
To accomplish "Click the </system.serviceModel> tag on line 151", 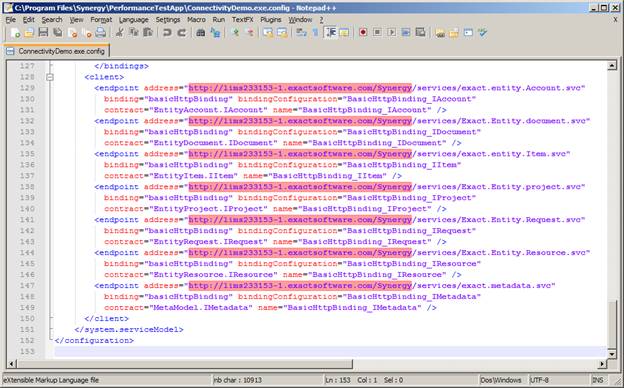I will click(129, 330).
